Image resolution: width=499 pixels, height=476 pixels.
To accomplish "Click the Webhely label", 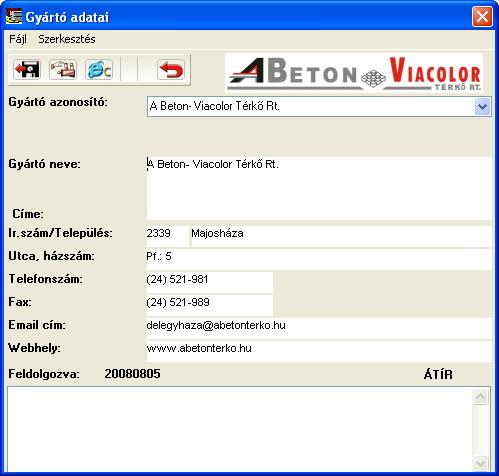I will pos(34,348).
